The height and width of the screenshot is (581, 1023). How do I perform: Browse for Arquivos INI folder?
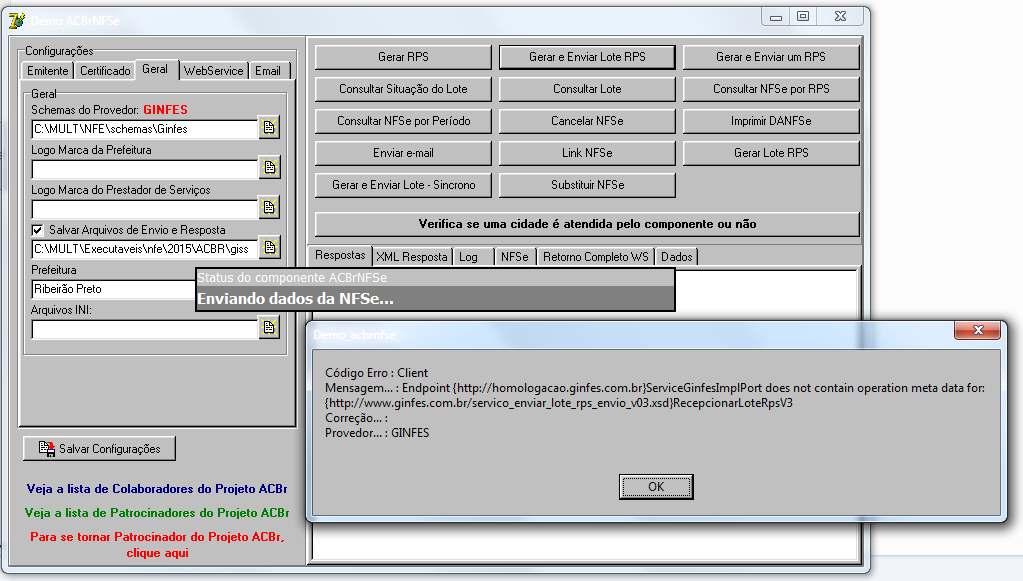click(269, 327)
